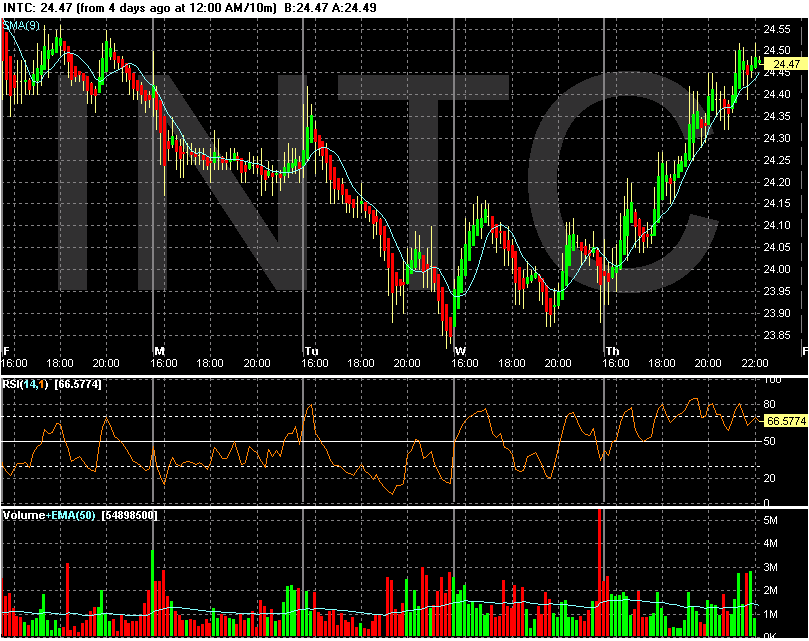Click the 24.30 price axis label
The height and width of the screenshot is (641, 809).
tap(776, 138)
